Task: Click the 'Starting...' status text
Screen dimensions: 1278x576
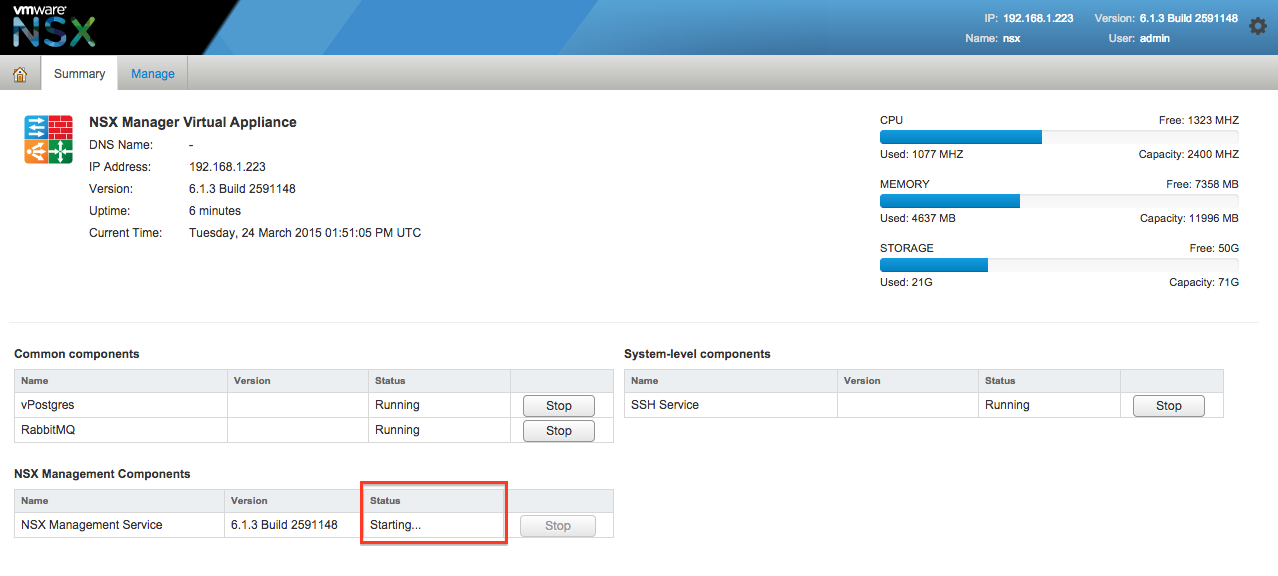Action: (396, 525)
